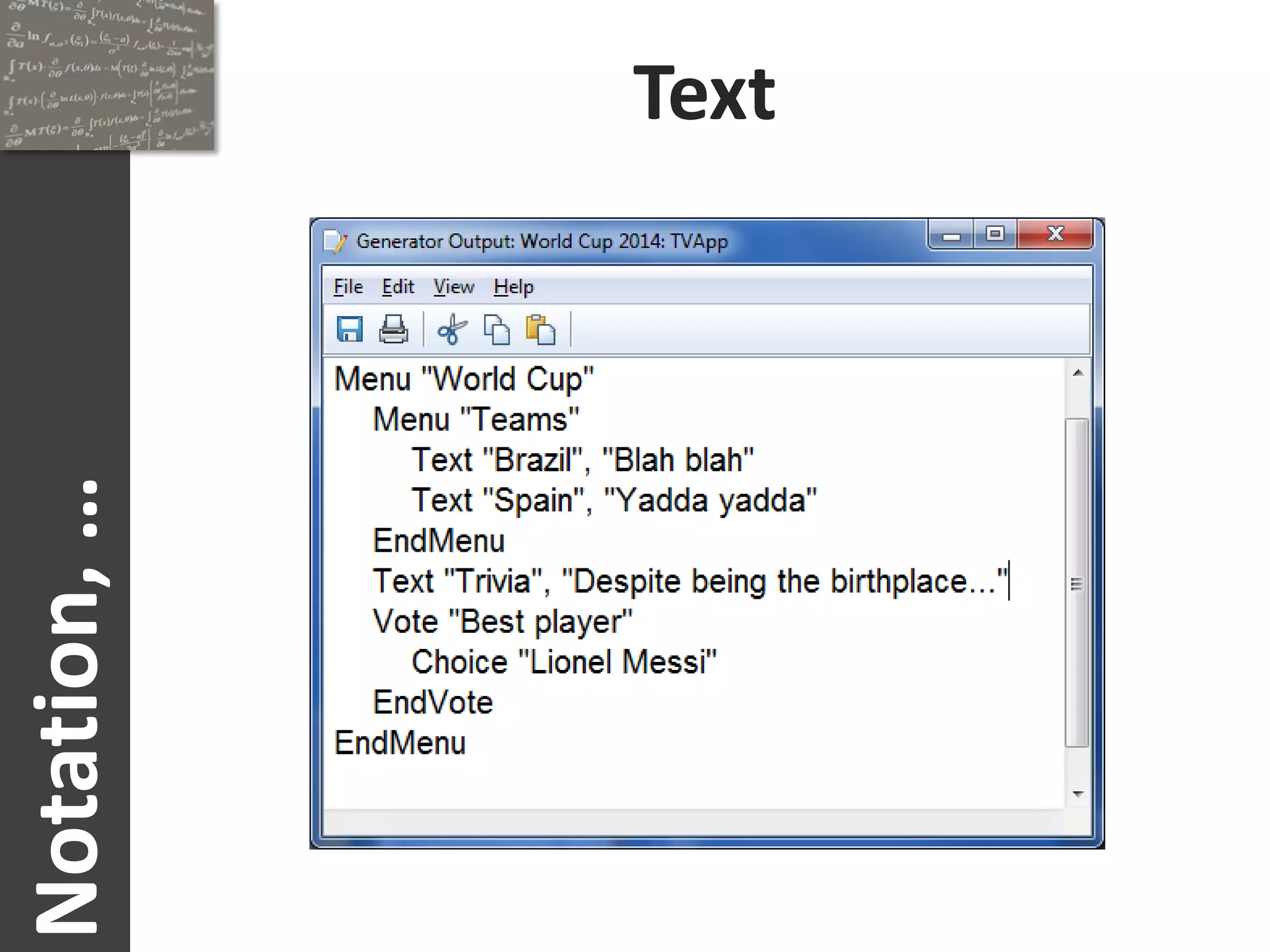Open the Help menu
The height and width of the screenshot is (952, 1270).
tap(513, 287)
